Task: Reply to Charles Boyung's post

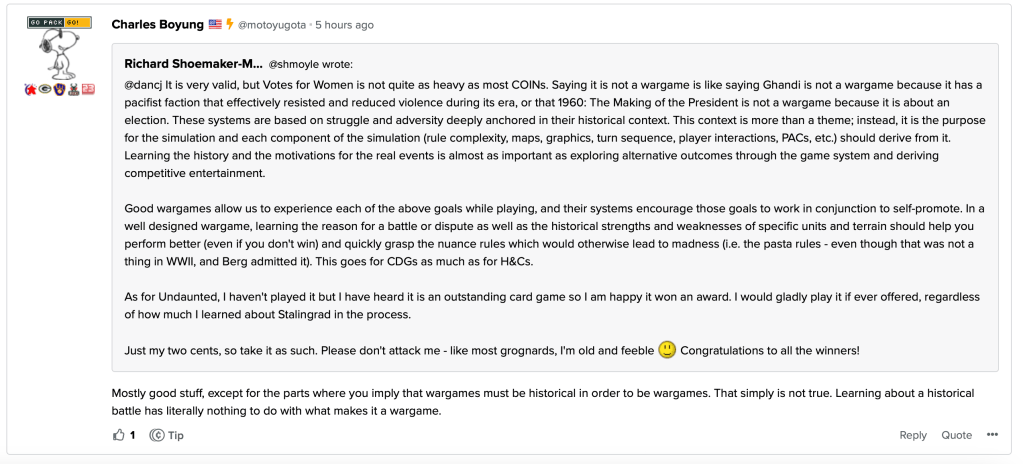Action: pyautogui.click(x=912, y=435)
